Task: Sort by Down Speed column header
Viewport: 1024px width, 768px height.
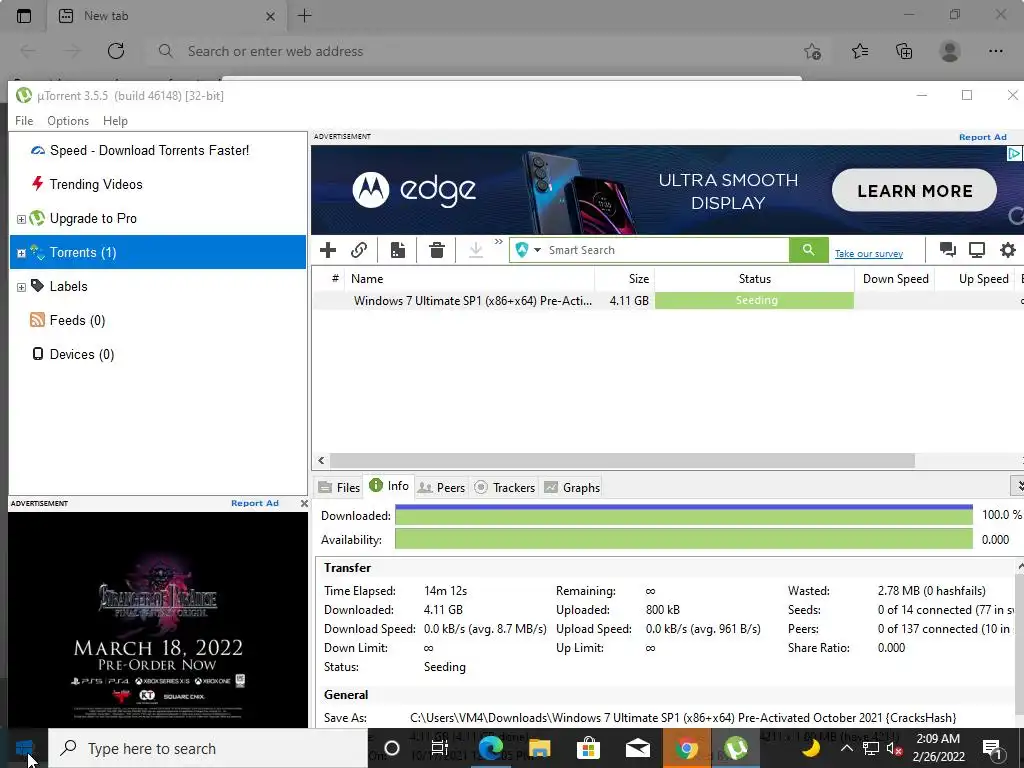Action: tap(895, 279)
